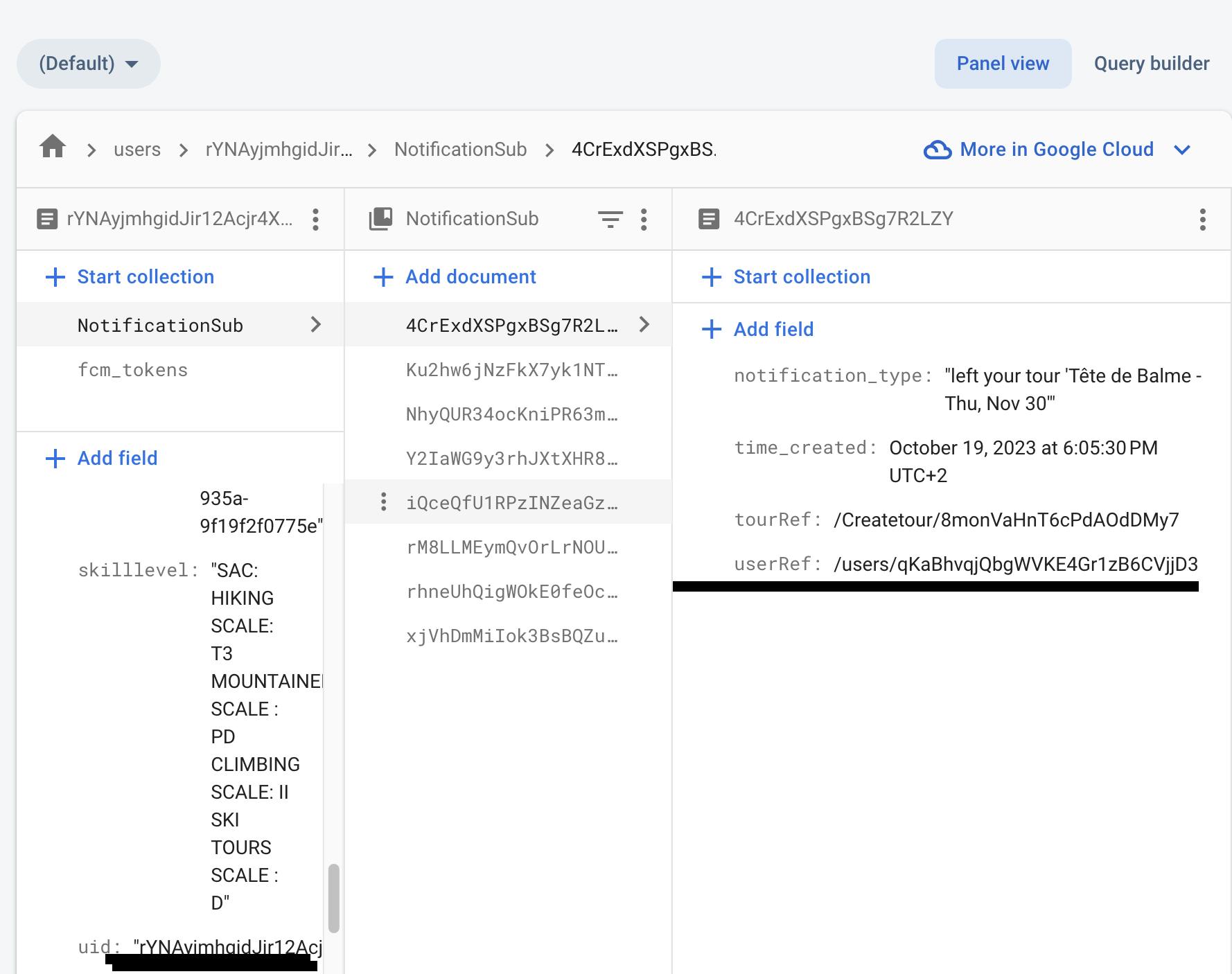
Task: Click the users breadcrumb link
Action: (137, 150)
